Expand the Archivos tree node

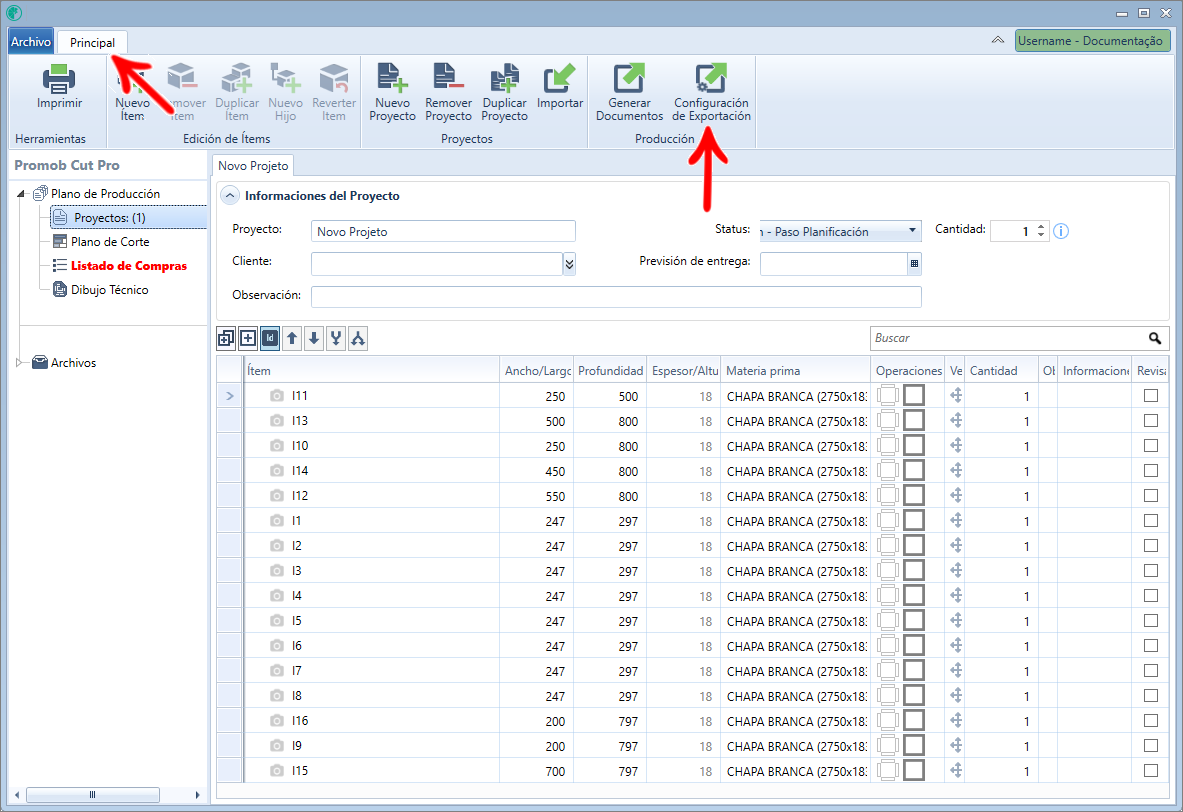[19, 362]
